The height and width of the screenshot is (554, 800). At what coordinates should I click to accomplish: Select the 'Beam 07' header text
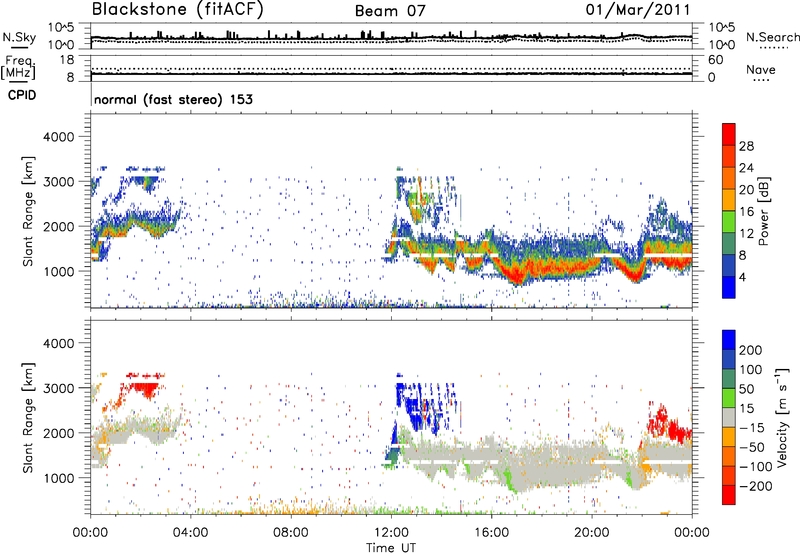pyautogui.click(x=390, y=11)
